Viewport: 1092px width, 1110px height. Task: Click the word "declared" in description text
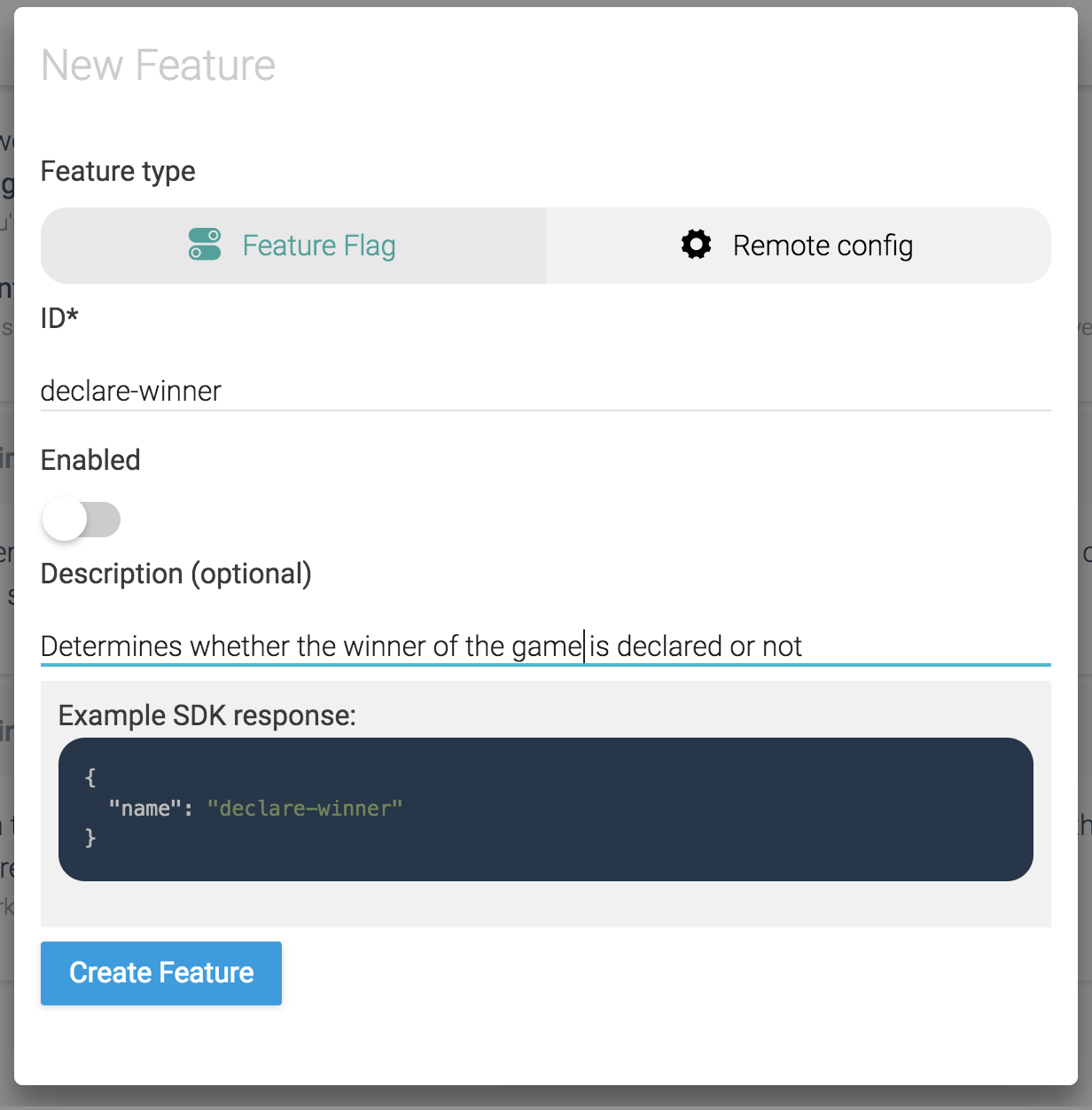(669, 646)
